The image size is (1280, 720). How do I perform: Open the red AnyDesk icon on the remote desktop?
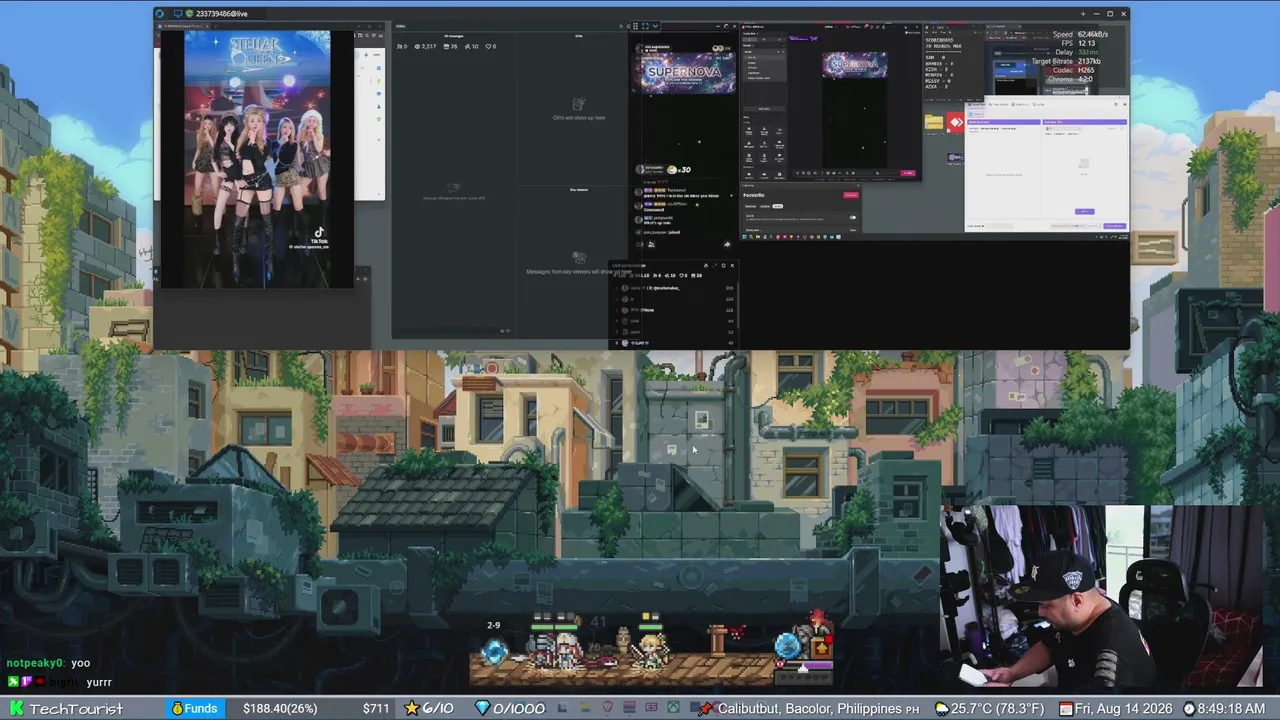[956, 122]
